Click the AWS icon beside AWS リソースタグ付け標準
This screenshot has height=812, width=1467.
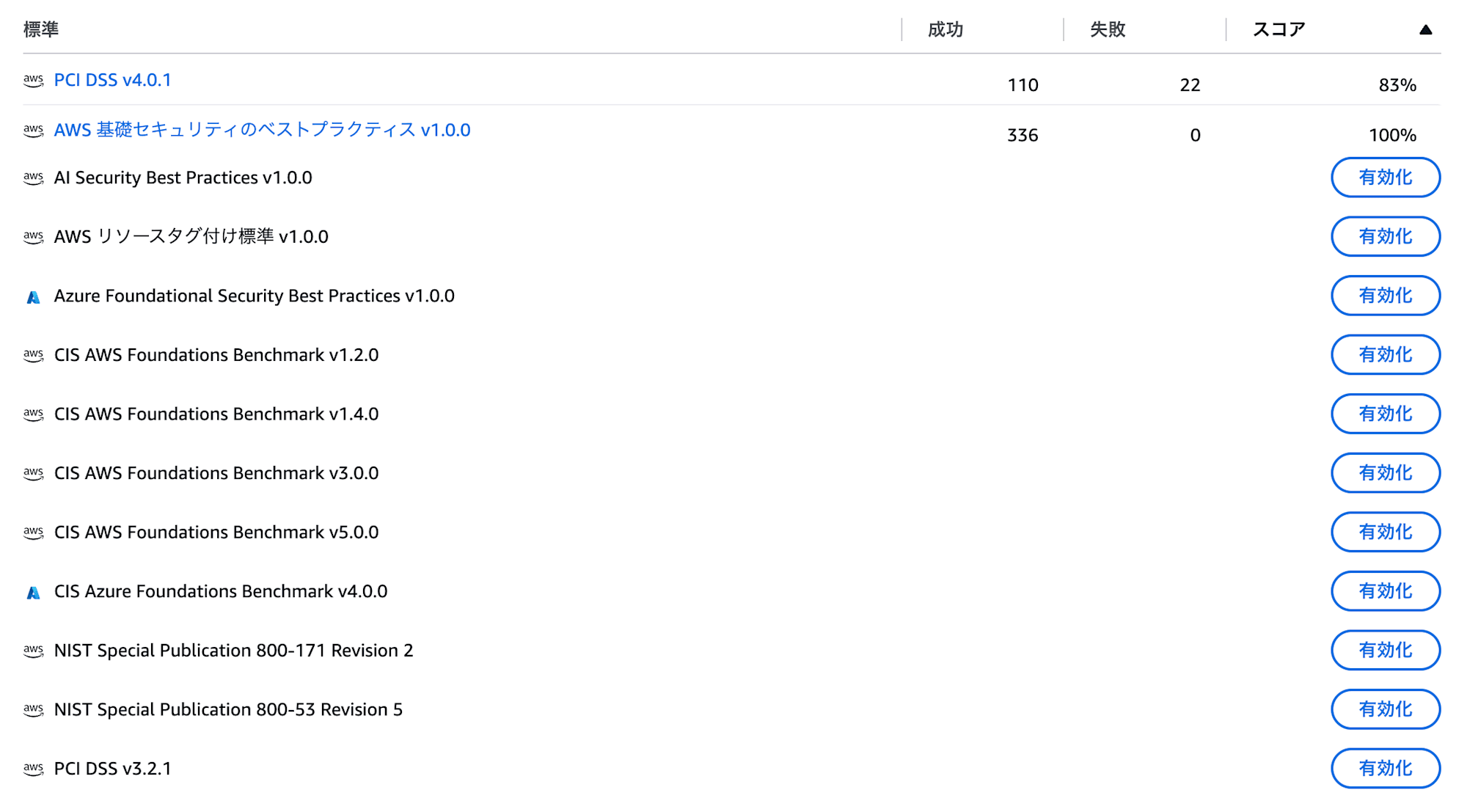pos(33,238)
